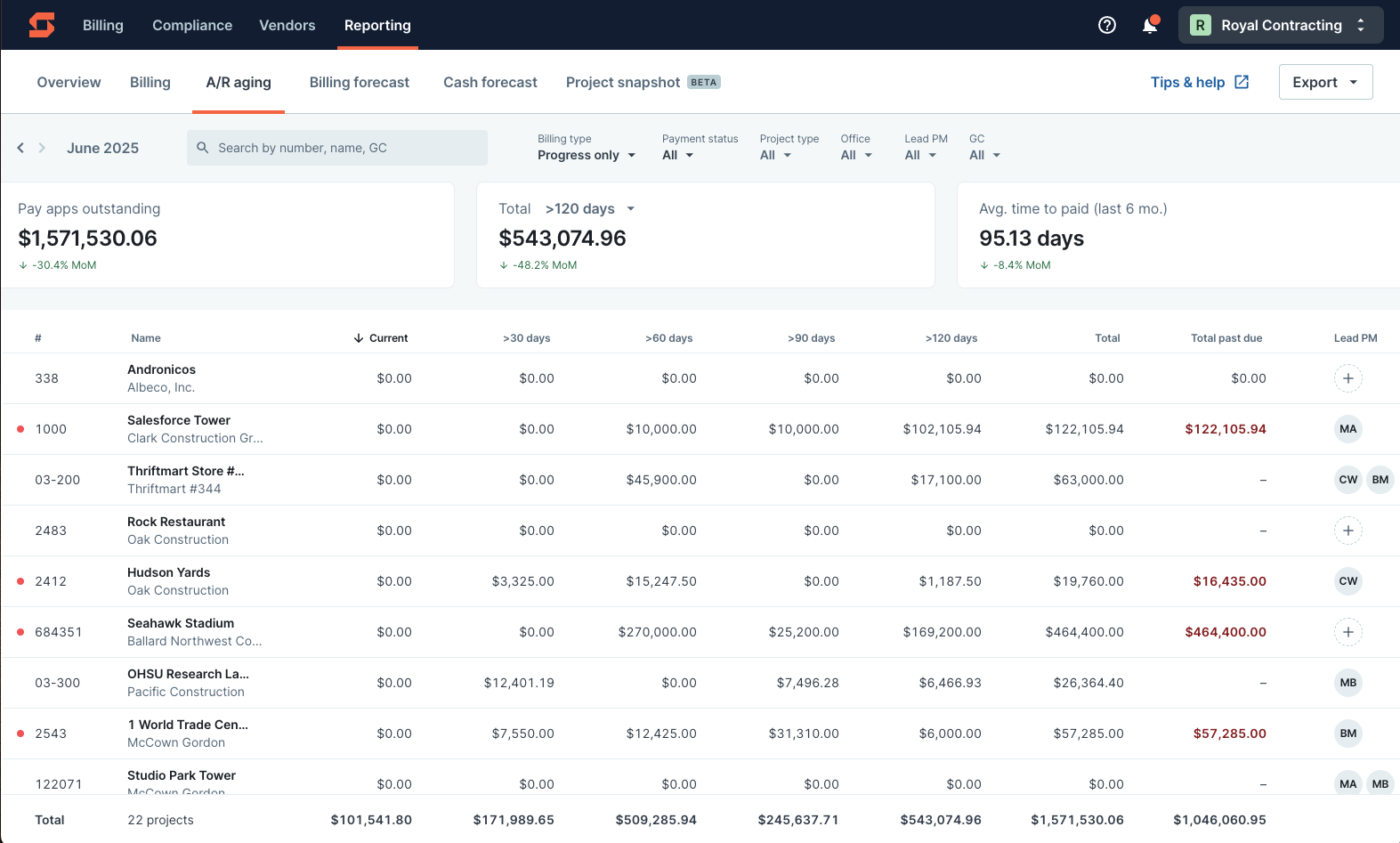Sort by >90 days column header
The width and height of the screenshot is (1400, 843).
click(x=812, y=338)
